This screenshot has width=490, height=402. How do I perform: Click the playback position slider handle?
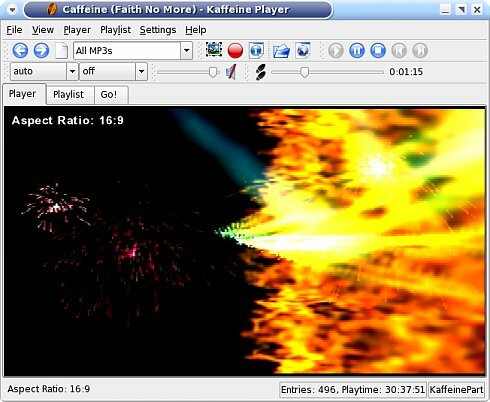pyautogui.click(x=304, y=72)
